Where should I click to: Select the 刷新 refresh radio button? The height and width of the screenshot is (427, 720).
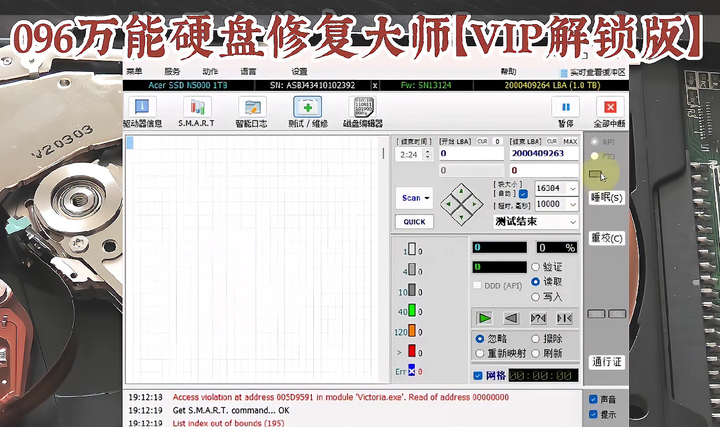[x=535, y=354]
